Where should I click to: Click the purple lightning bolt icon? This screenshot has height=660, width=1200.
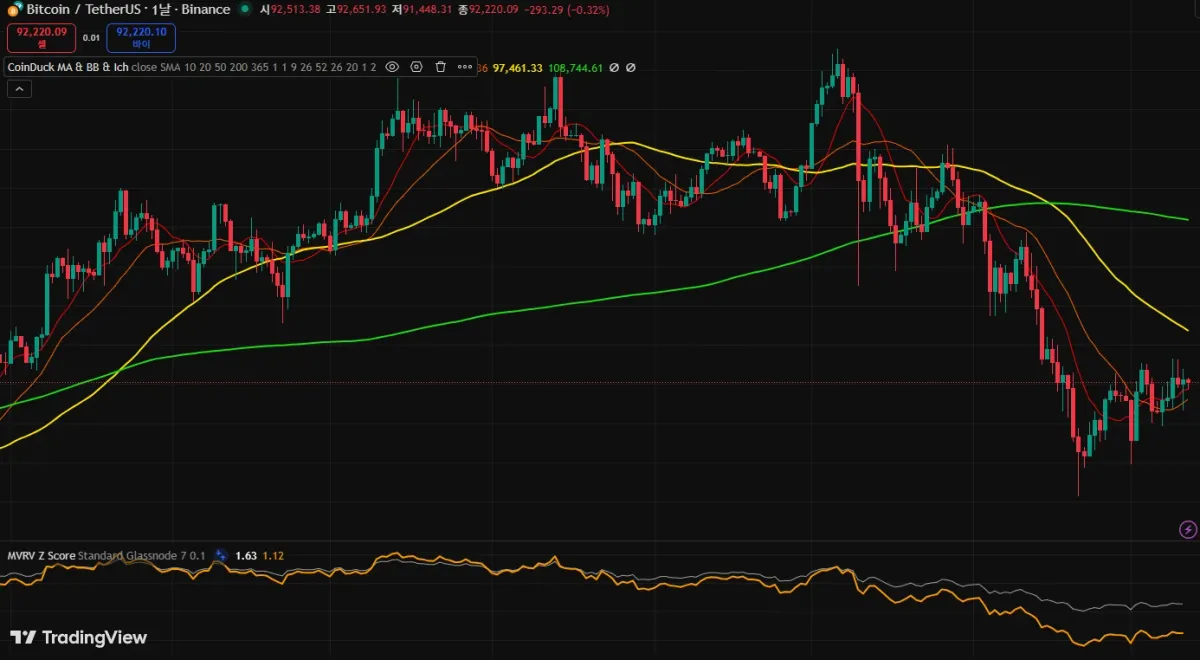1188,529
